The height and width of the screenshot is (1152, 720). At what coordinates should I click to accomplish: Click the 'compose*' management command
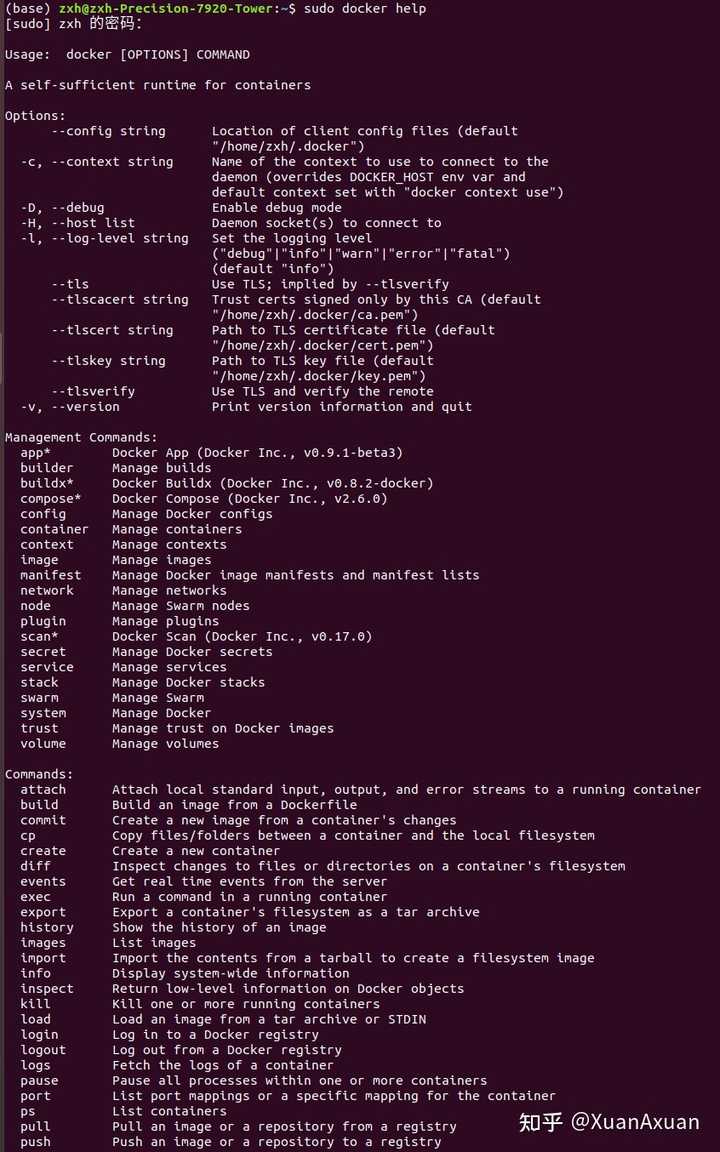point(51,499)
